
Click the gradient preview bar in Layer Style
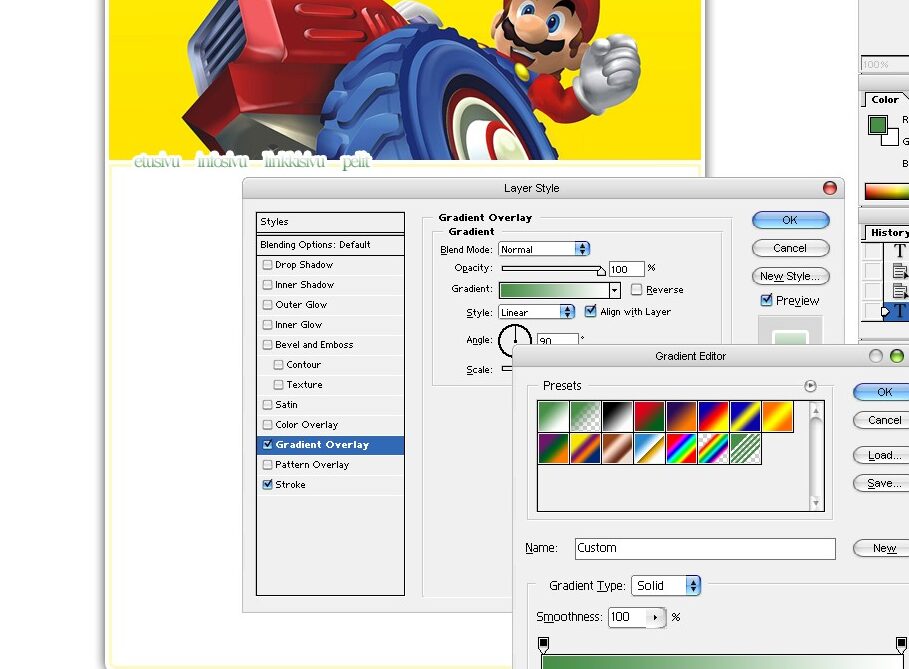click(x=554, y=290)
